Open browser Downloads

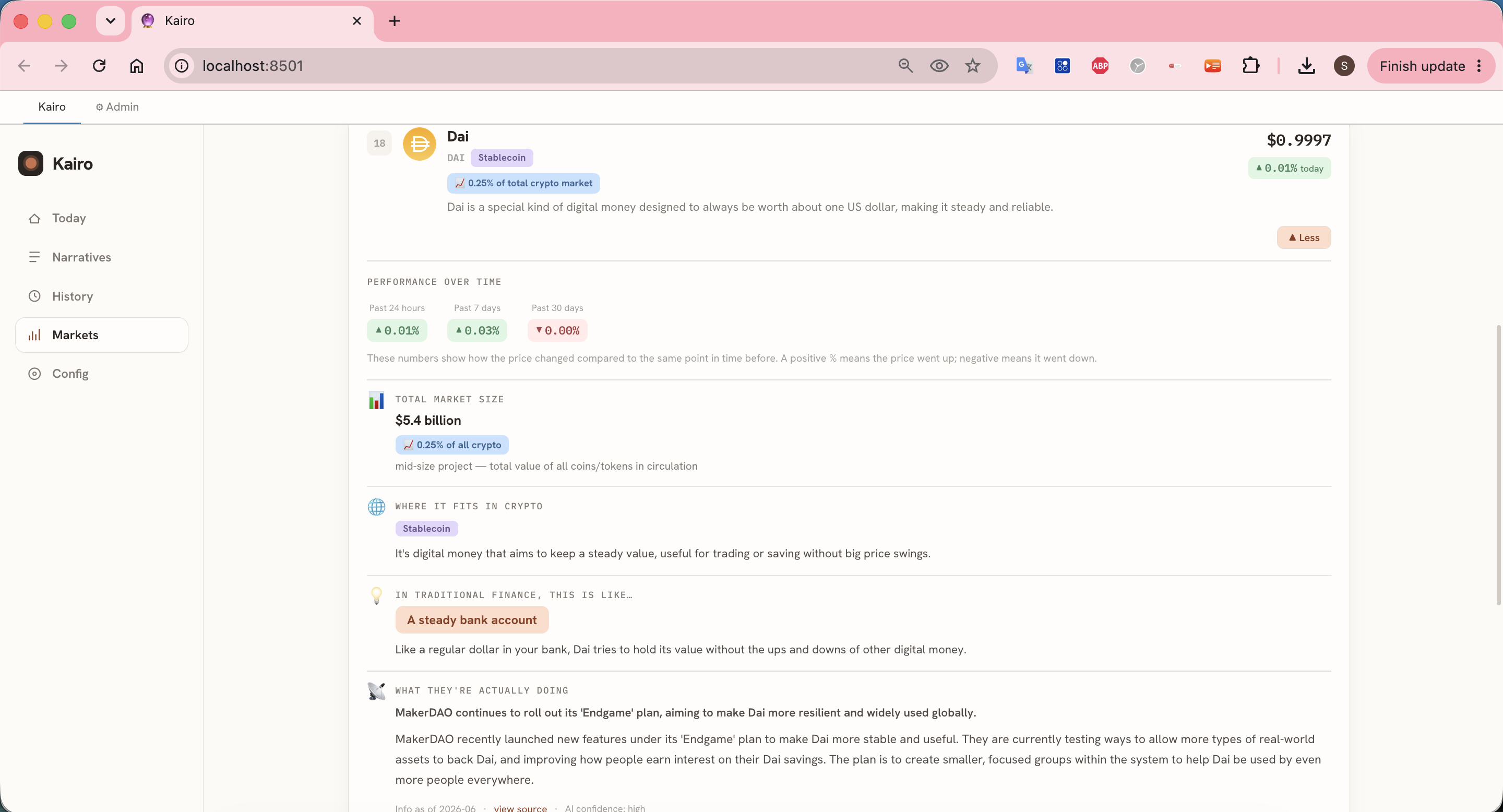pyautogui.click(x=1306, y=66)
